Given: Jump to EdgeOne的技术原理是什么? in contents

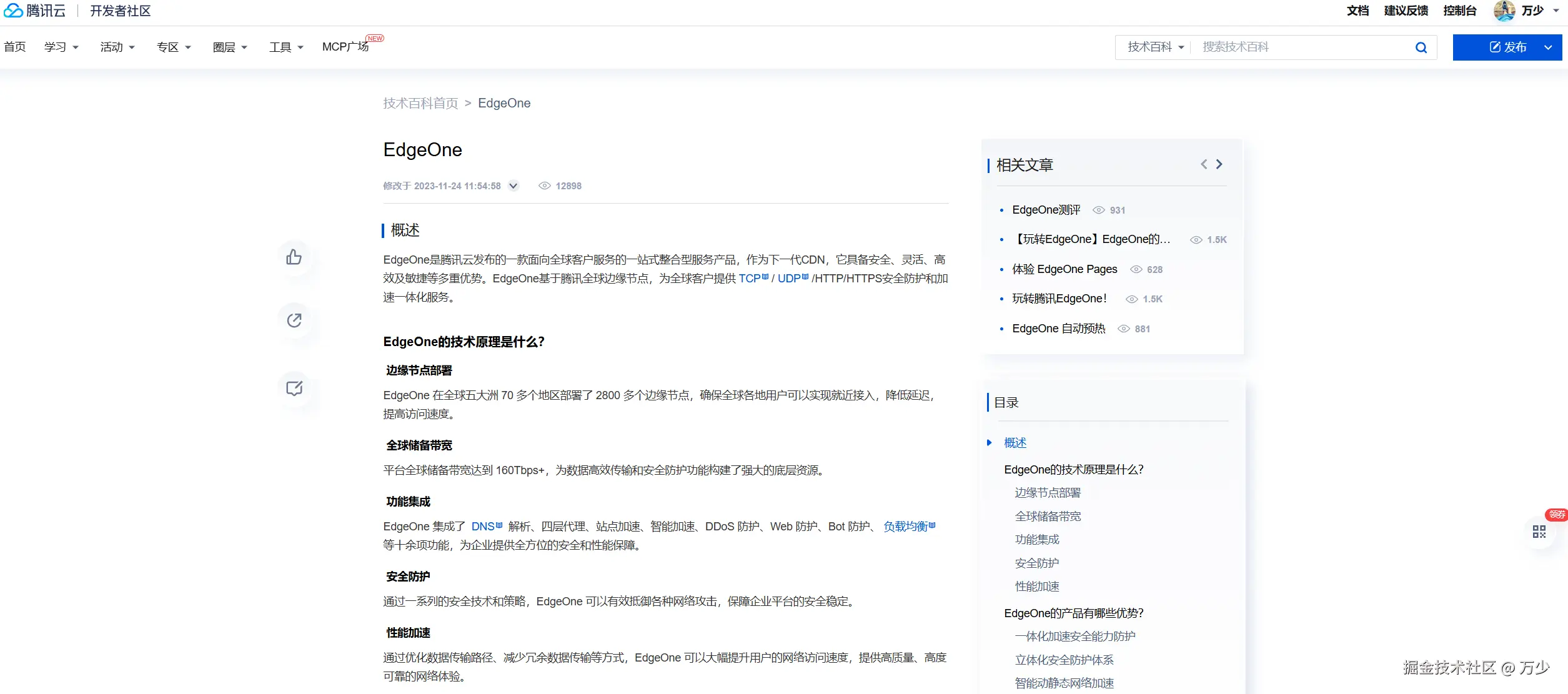Looking at the screenshot, I should [1074, 470].
